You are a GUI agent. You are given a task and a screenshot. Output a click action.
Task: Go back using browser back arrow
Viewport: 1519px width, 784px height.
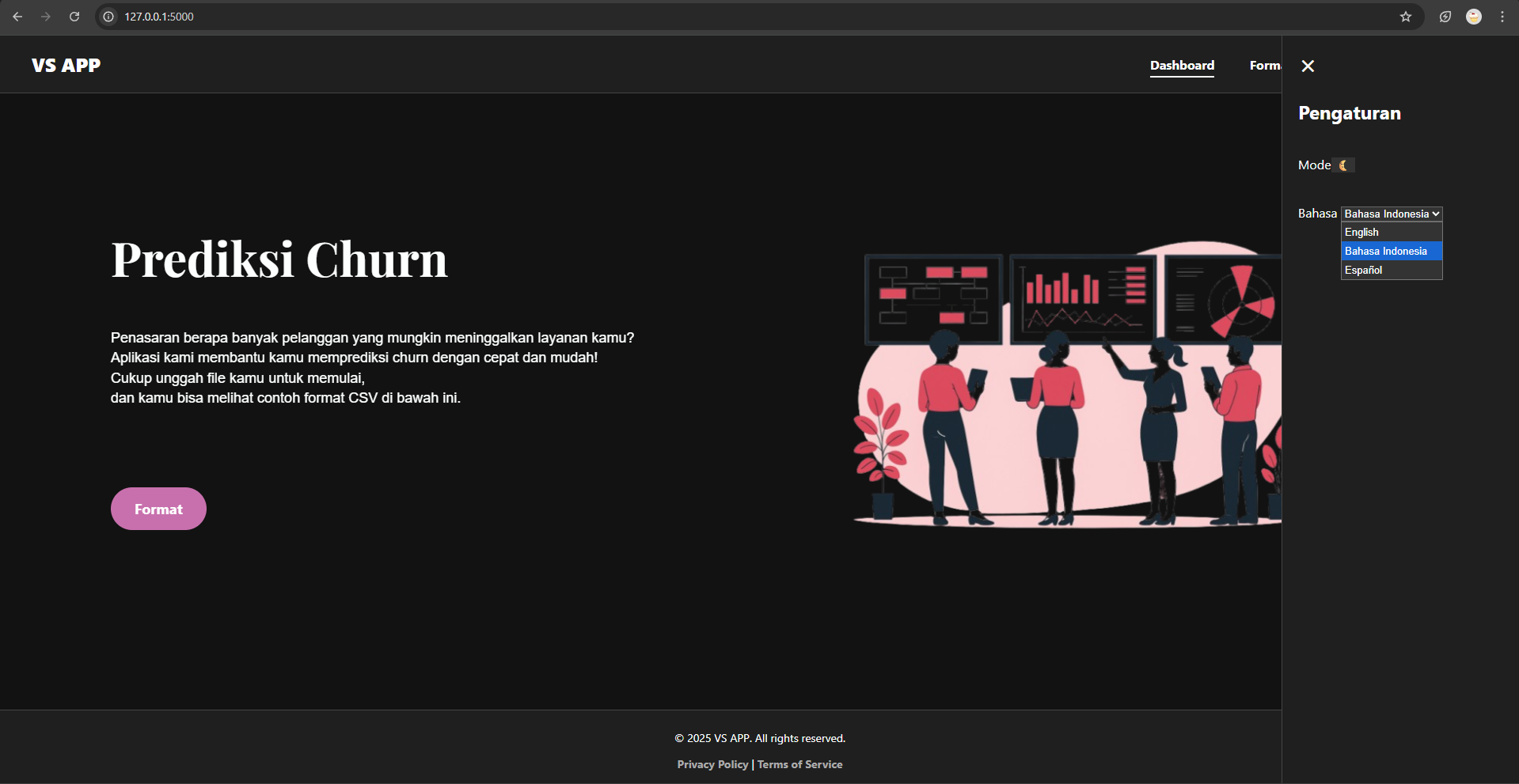point(17,17)
